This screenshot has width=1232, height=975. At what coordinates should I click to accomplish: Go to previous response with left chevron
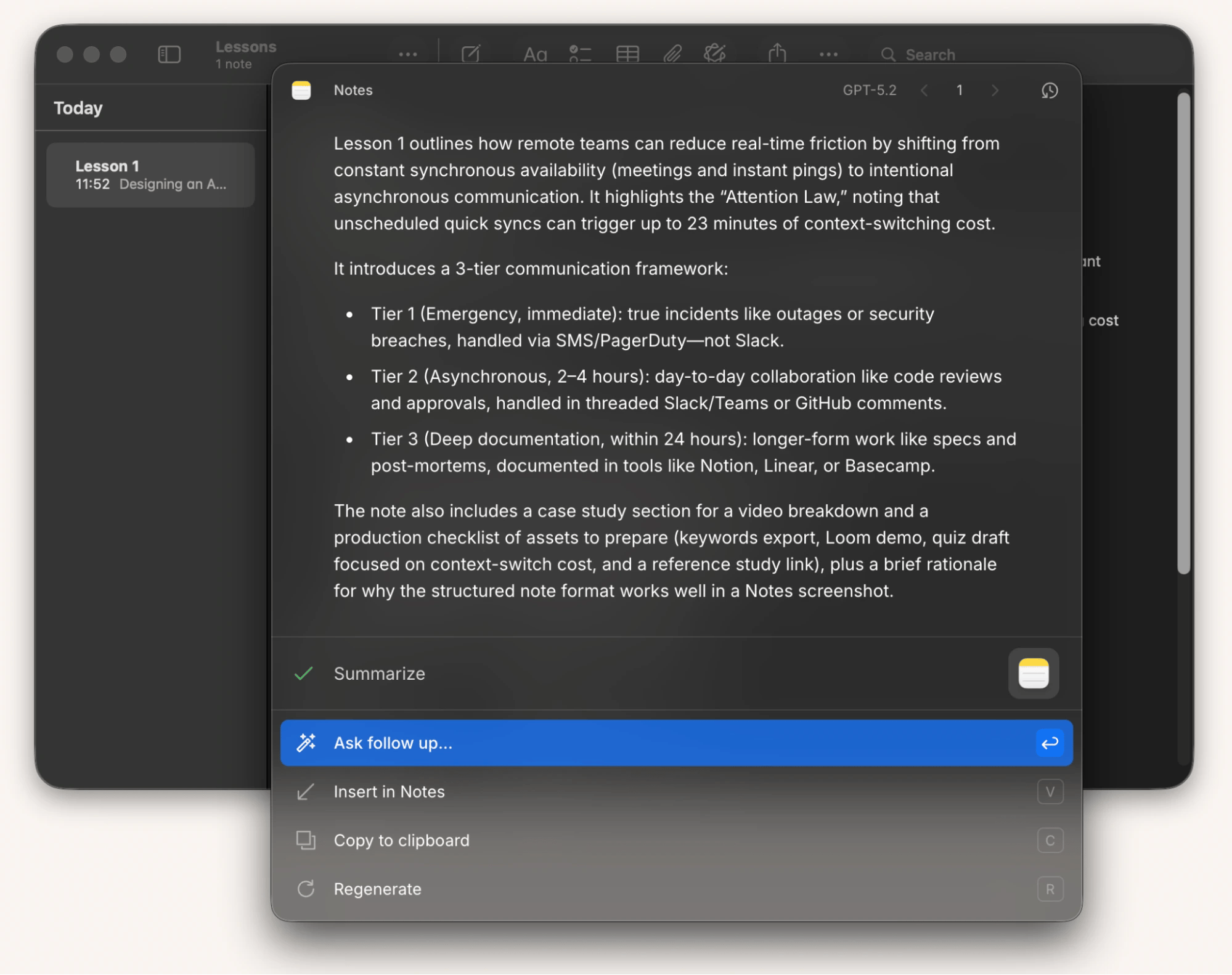click(924, 91)
